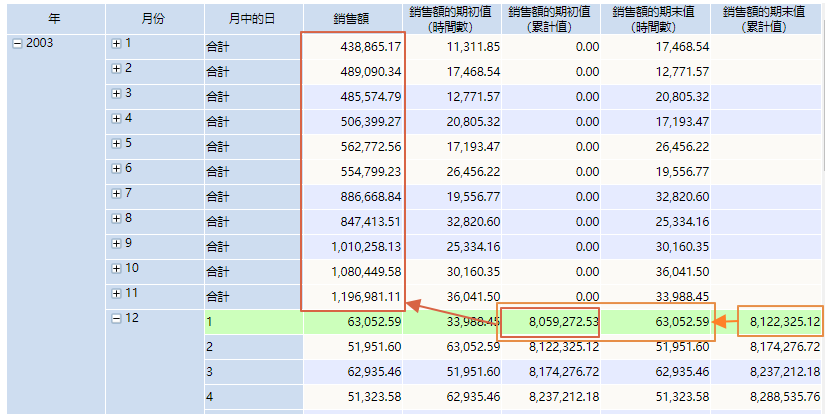Collapse the 2003 year row

pyautogui.click(x=17, y=44)
